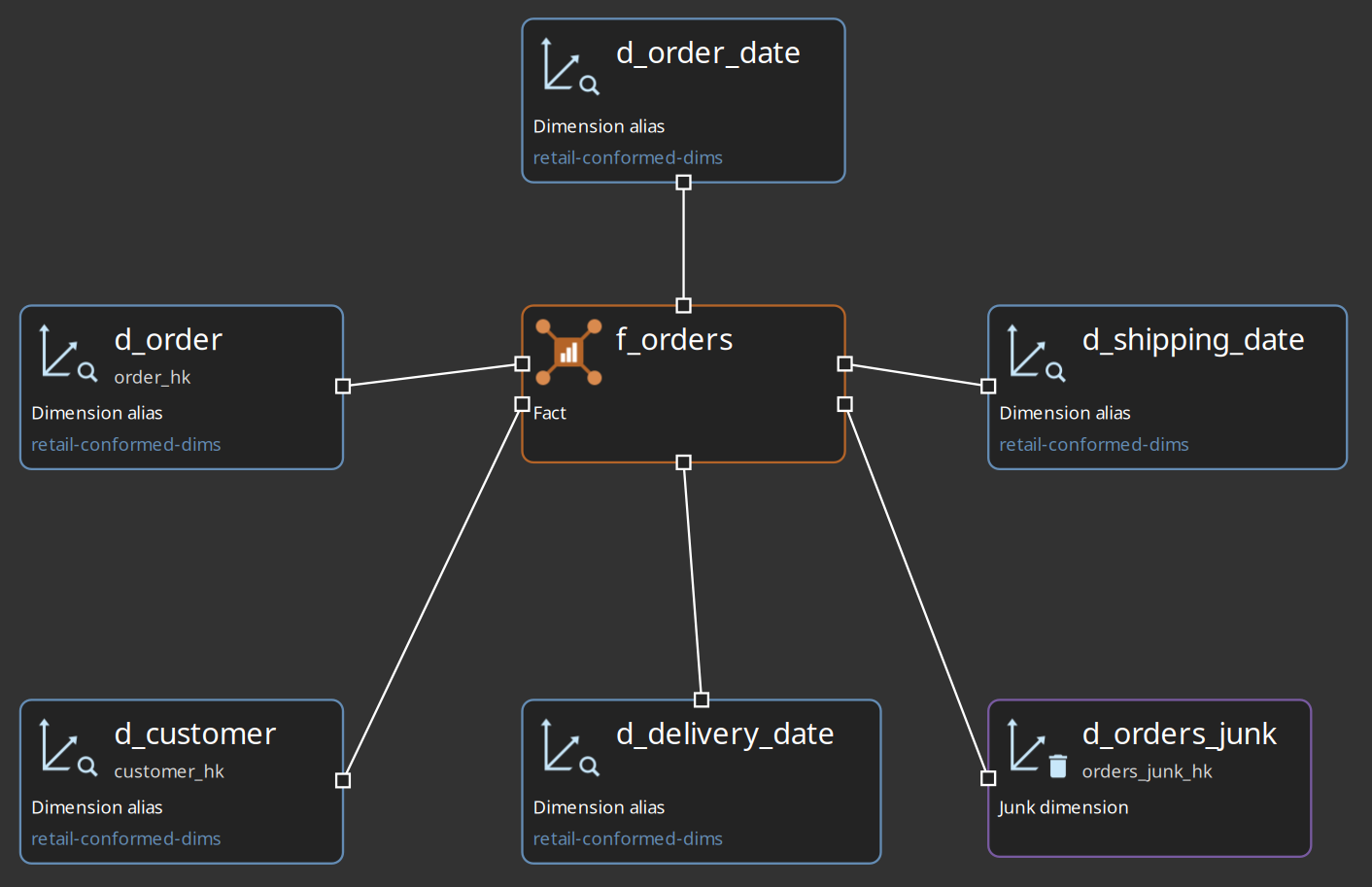Click Dimension alias label in d_customer
This screenshot has width=1372, height=887.
tap(96, 807)
